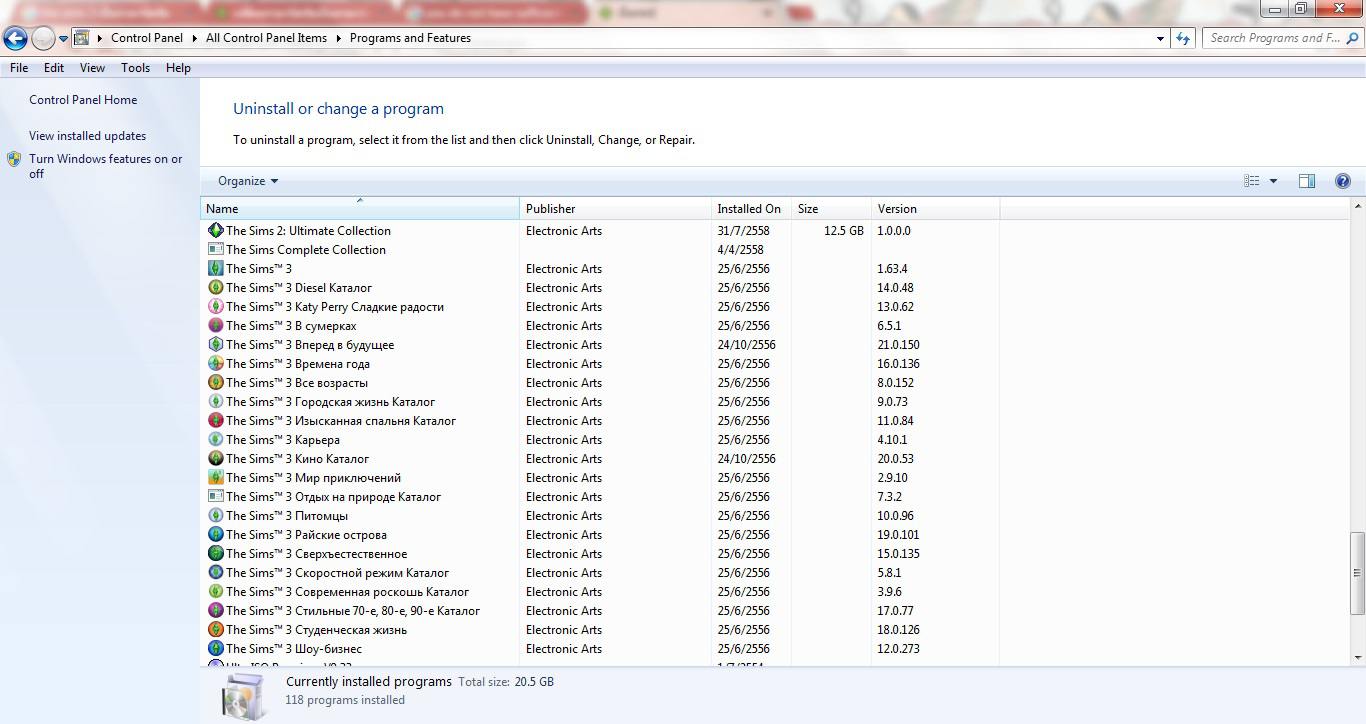Sort by the Version column header
This screenshot has height=724, width=1366.
(935, 209)
